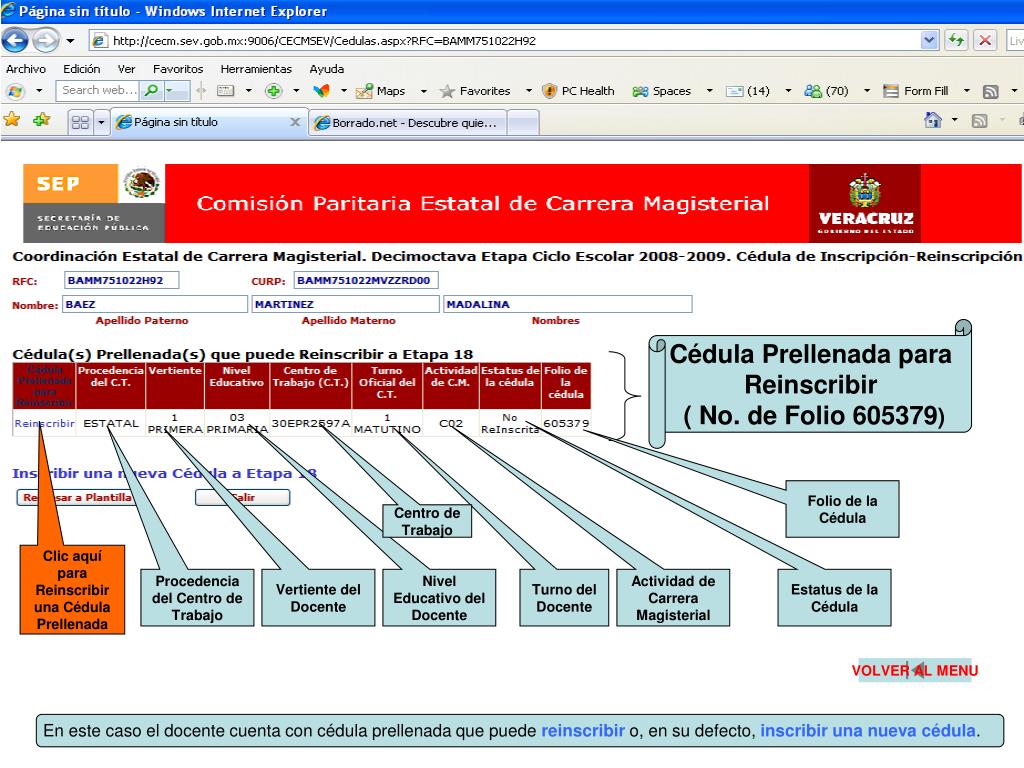
Task: Click the Nombres field MADALINA
Action: pos(568,304)
